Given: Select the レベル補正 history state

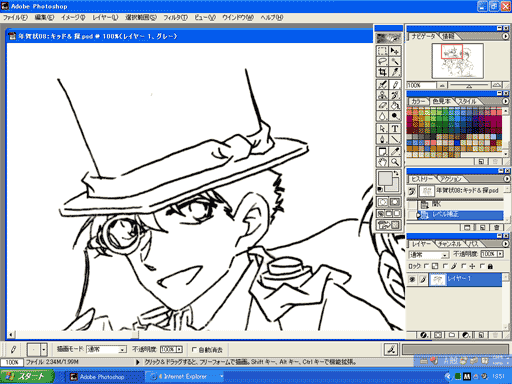Looking at the screenshot, I should click(x=460, y=215).
